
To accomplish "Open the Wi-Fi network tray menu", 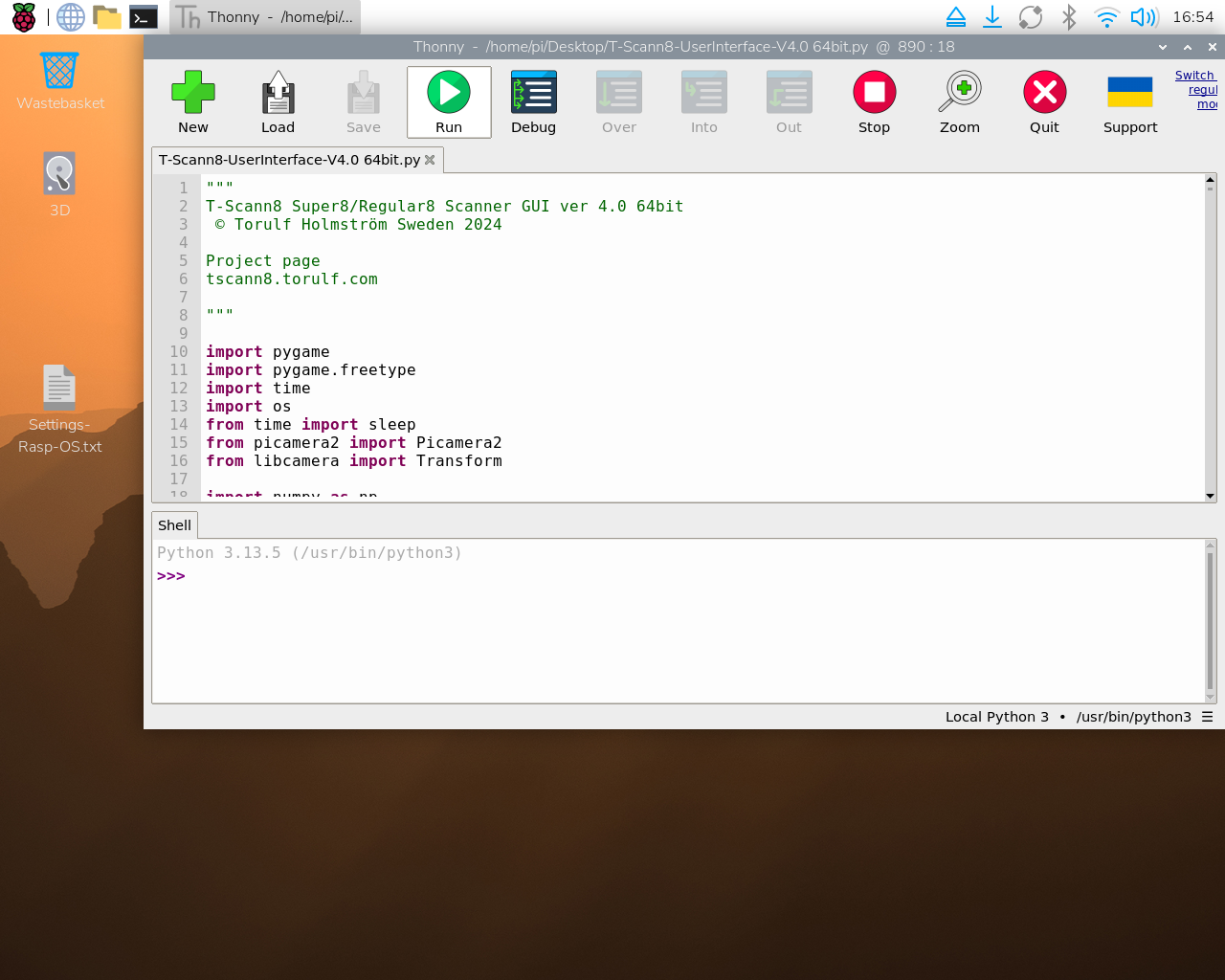I will click(x=1106, y=17).
